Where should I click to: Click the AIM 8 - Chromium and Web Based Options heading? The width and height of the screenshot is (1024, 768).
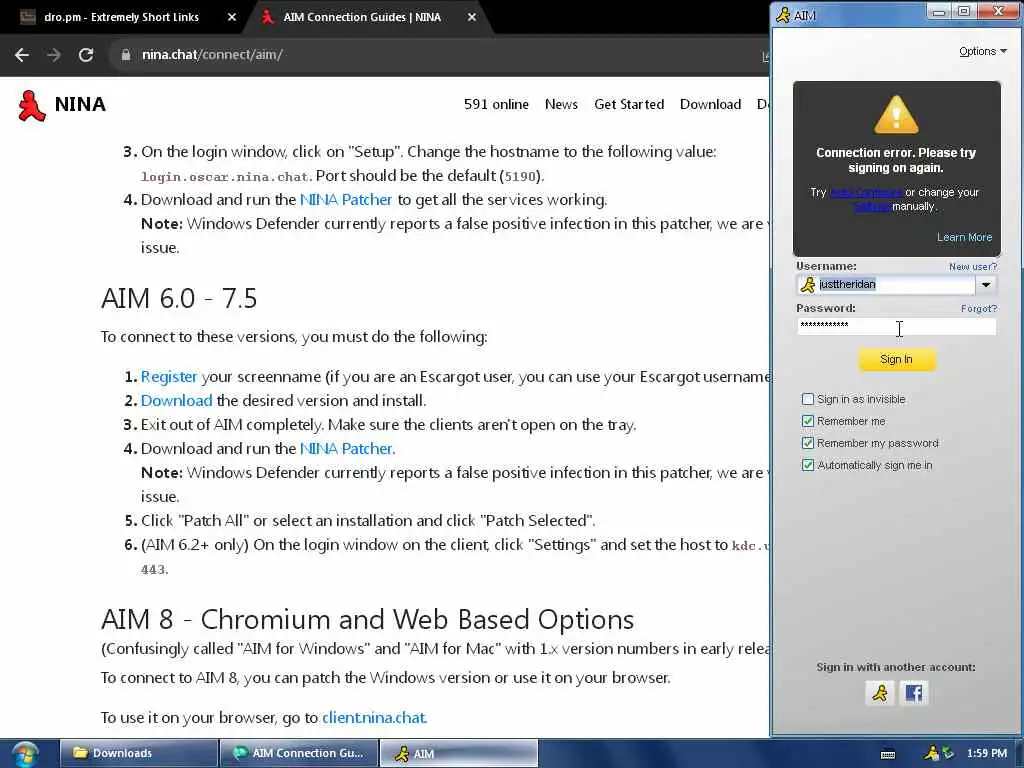pyautogui.click(x=368, y=620)
